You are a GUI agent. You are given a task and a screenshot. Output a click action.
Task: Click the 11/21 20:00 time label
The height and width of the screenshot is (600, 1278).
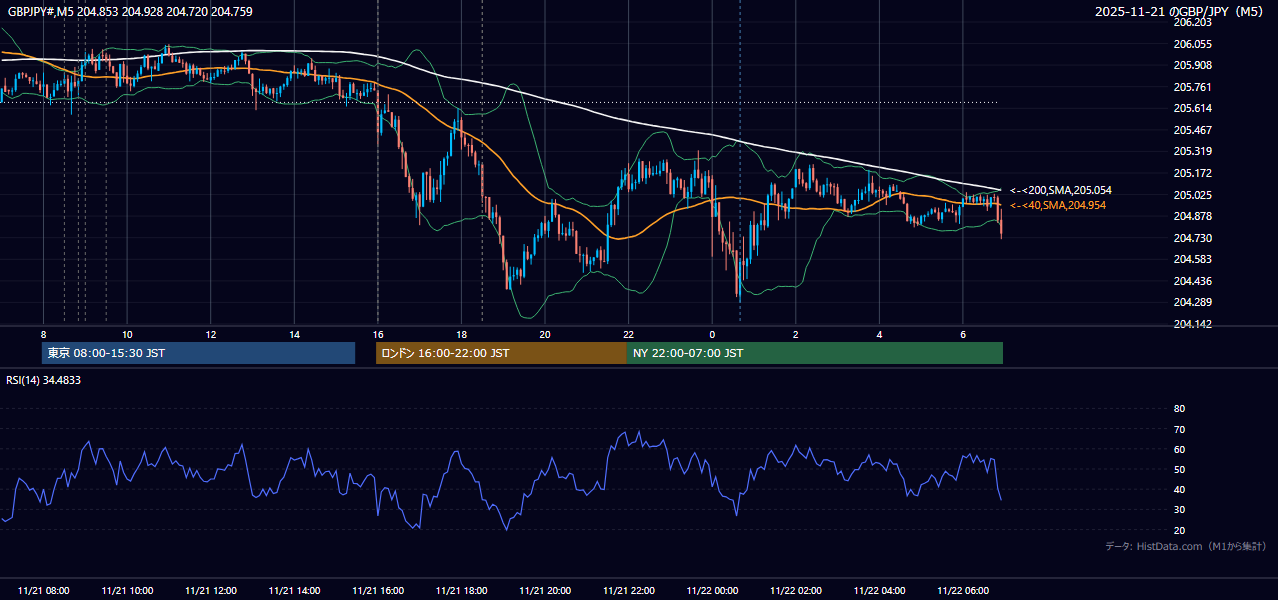click(x=545, y=591)
